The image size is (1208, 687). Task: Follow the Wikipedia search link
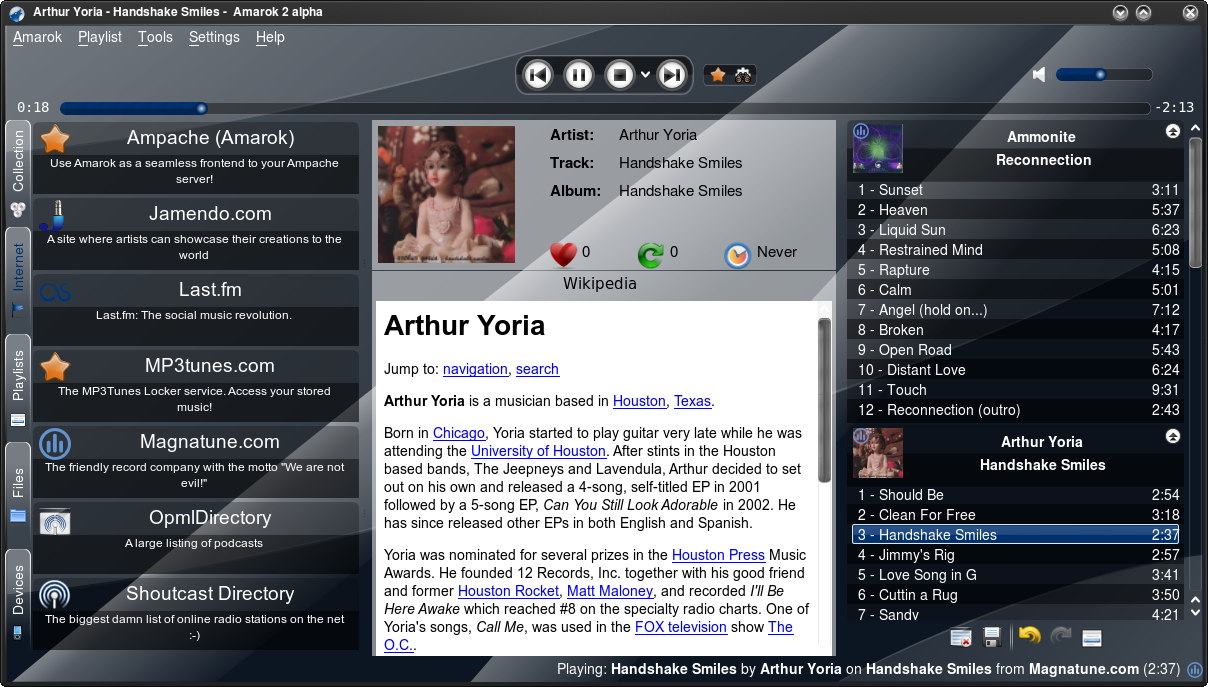(x=537, y=369)
